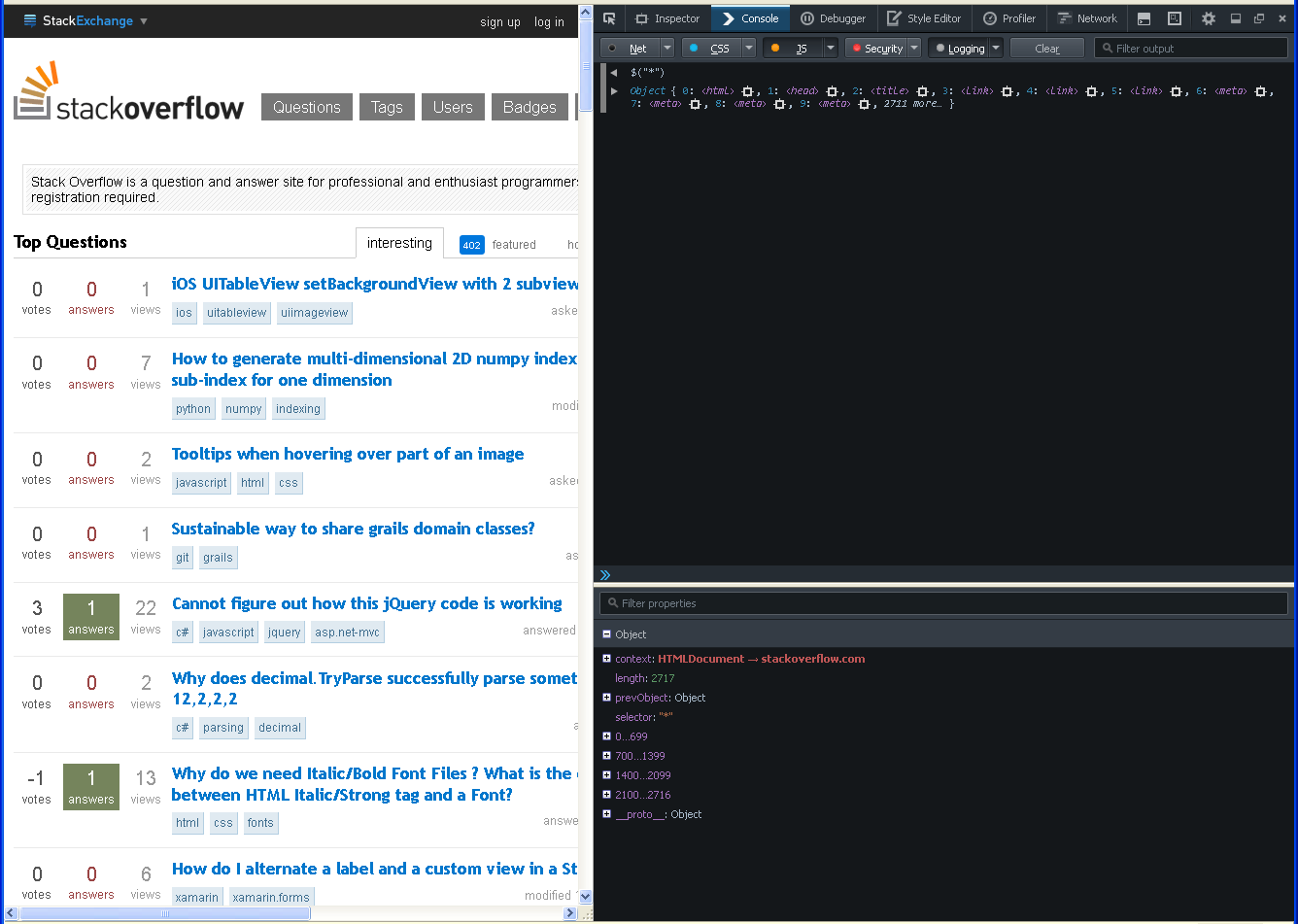The image size is (1298, 924).
Task: Select the interesting questions tab
Action: tap(399, 243)
